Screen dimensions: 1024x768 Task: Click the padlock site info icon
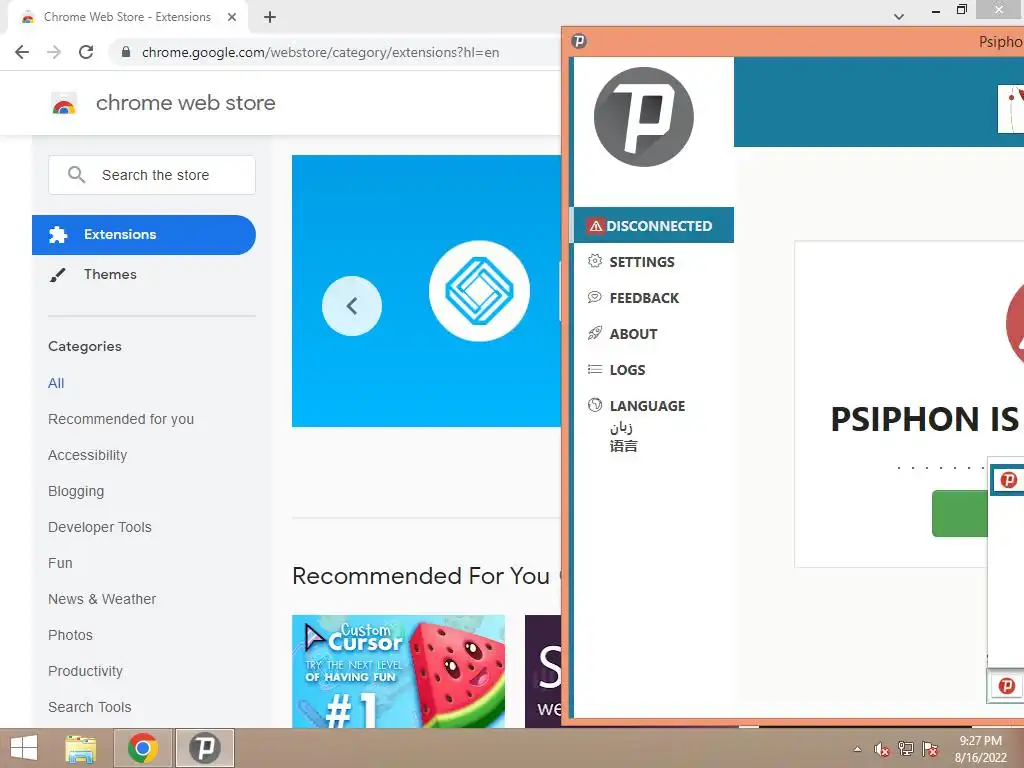tap(126, 52)
